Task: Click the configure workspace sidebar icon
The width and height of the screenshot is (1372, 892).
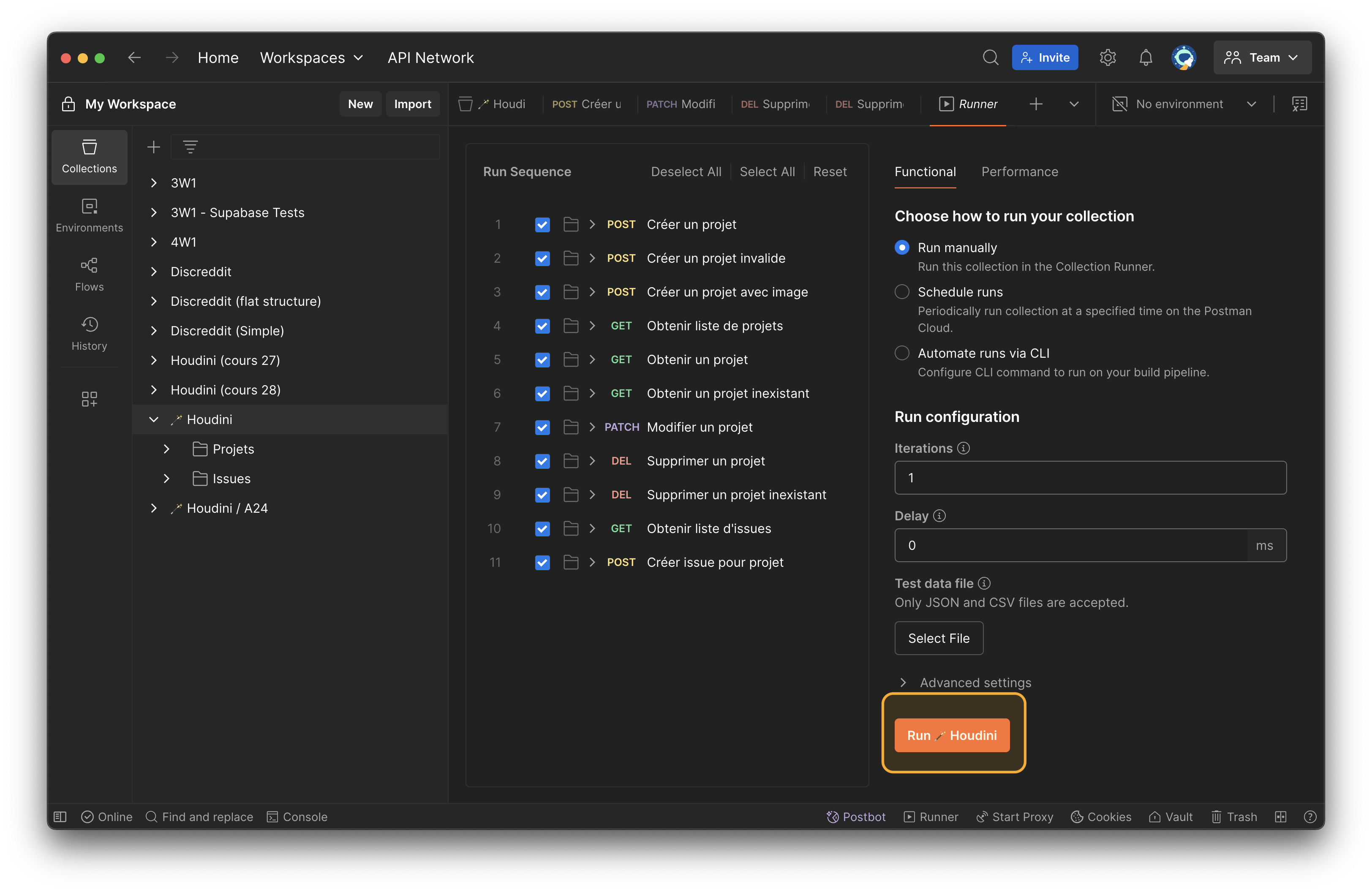Action: (x=90, y=399)
